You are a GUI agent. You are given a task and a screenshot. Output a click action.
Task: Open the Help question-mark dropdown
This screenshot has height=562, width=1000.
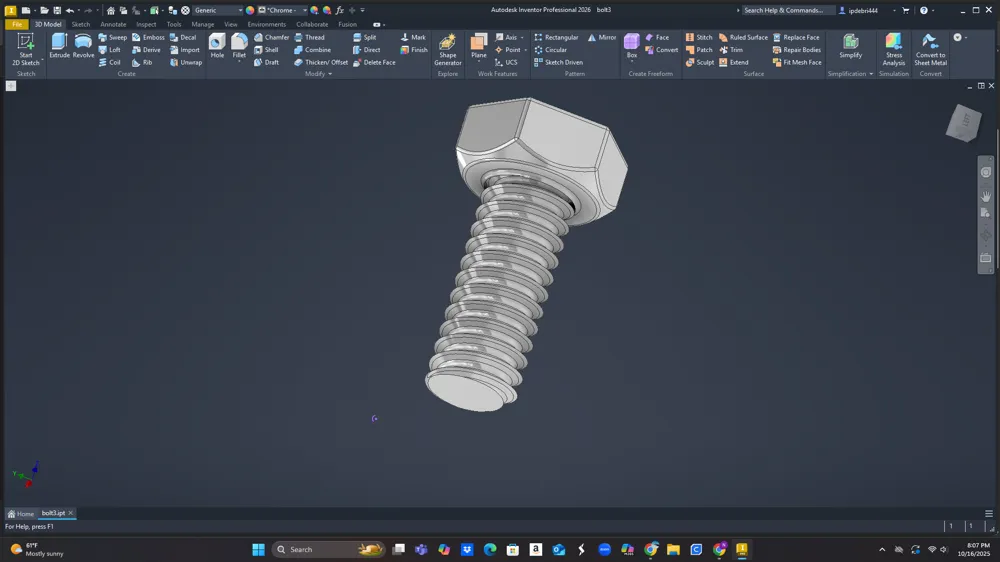point(934,10)
